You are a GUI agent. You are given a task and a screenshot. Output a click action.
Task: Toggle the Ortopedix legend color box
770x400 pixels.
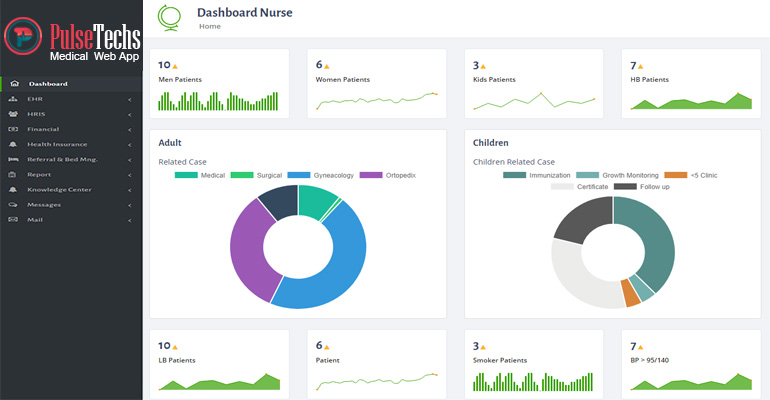371,175
